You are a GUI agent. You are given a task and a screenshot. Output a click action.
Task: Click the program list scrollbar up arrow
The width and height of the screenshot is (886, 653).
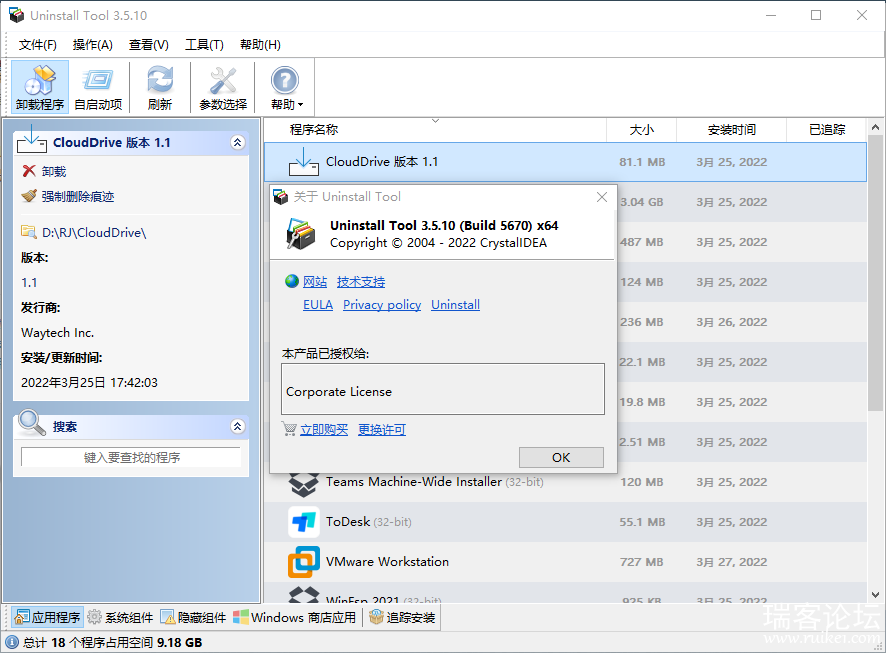[x=875, y=128]
